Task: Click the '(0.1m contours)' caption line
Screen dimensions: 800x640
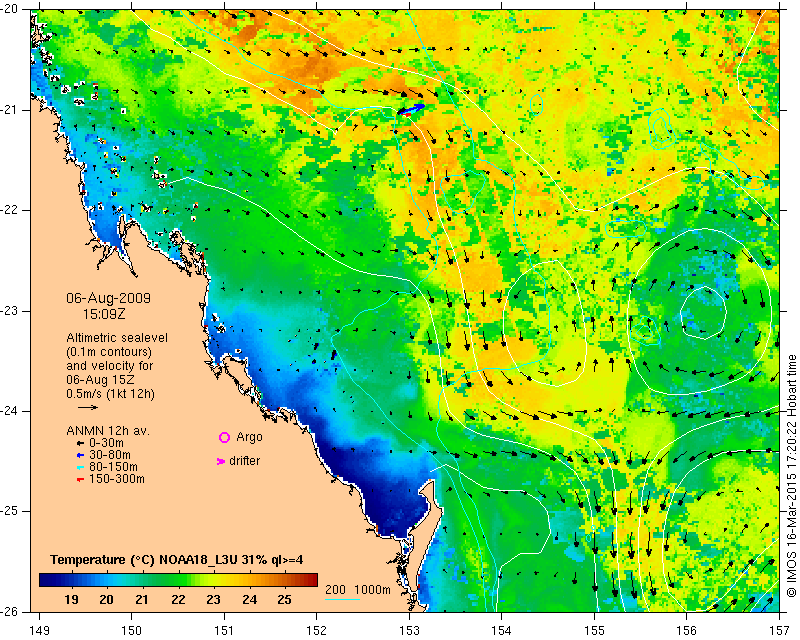Action: click(109, 352)
